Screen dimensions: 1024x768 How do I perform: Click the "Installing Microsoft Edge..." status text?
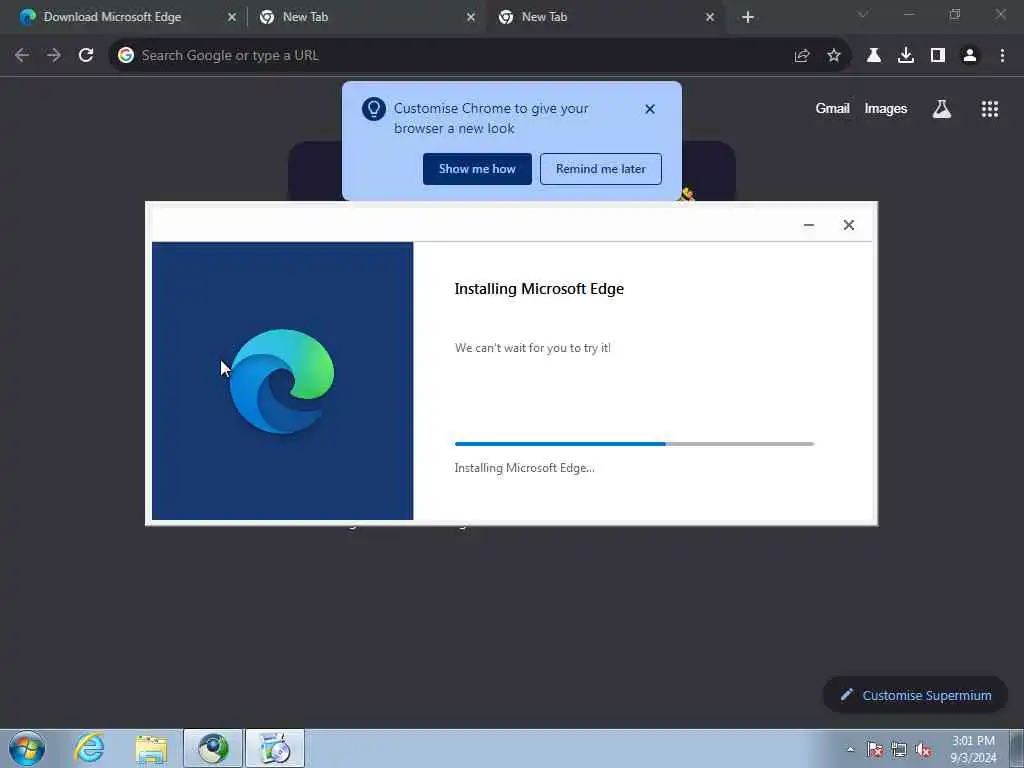click(524, 468)
